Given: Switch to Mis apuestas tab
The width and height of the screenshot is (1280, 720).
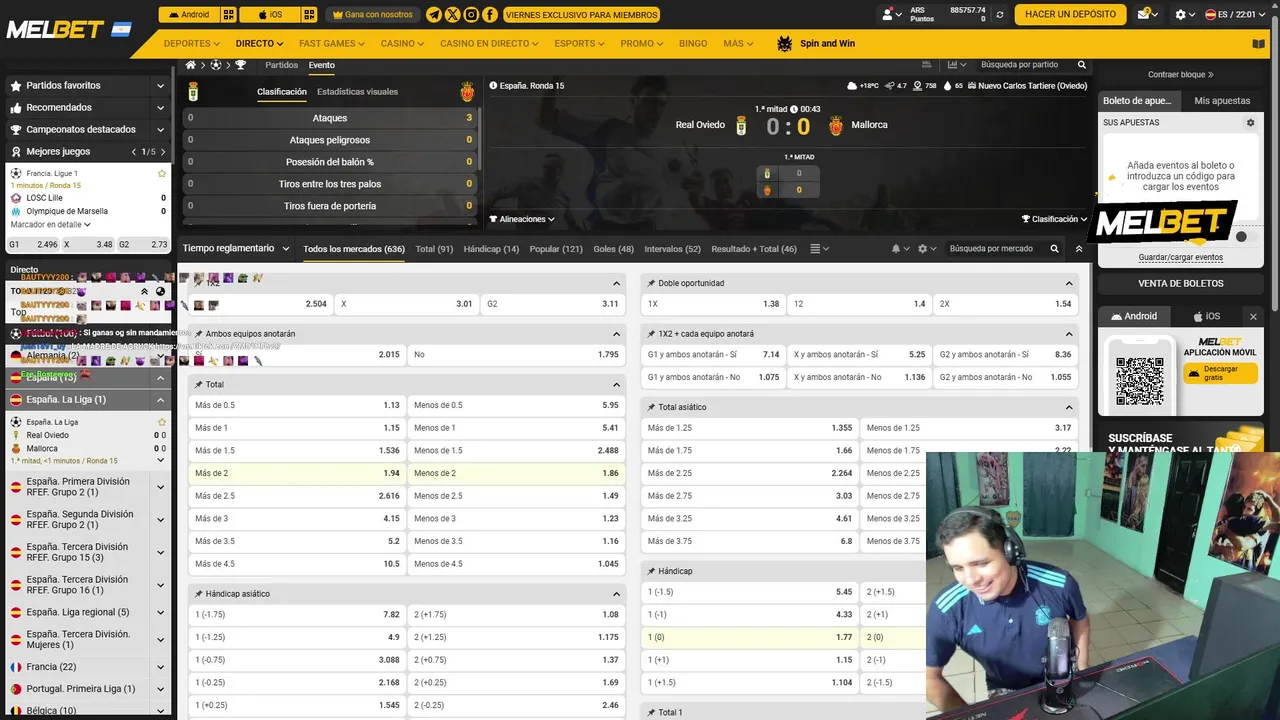Looking at the screenshot, I should [x=1222, y=101].
